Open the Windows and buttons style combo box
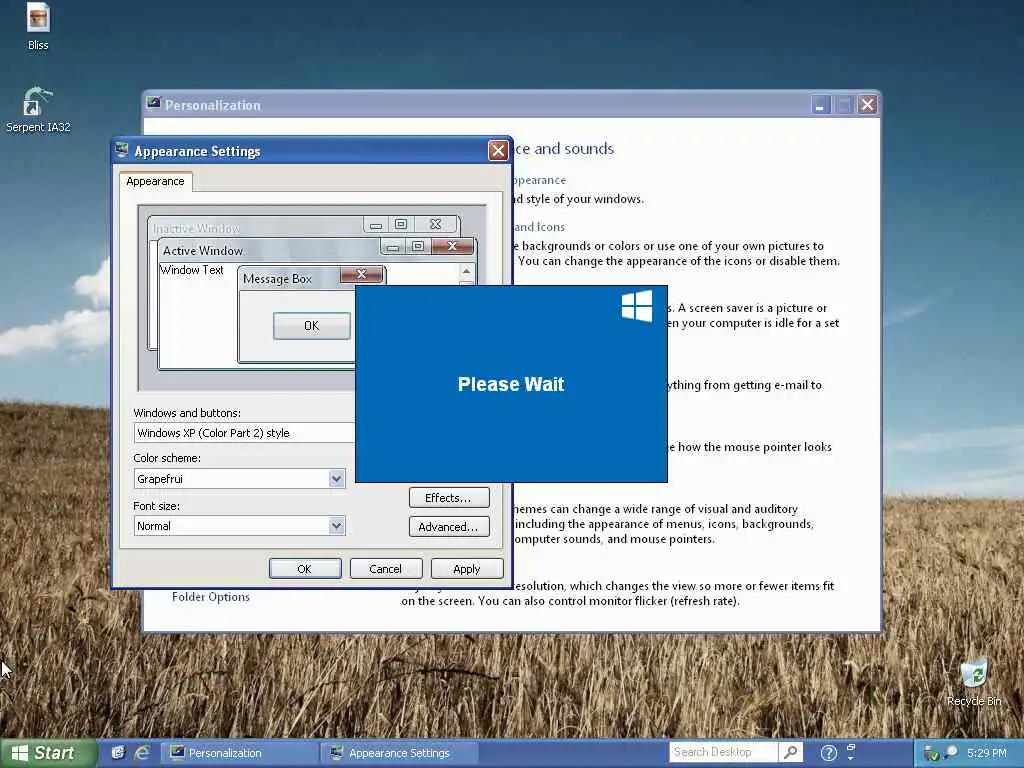The image size is (1024, 768). tap(245, 433)
